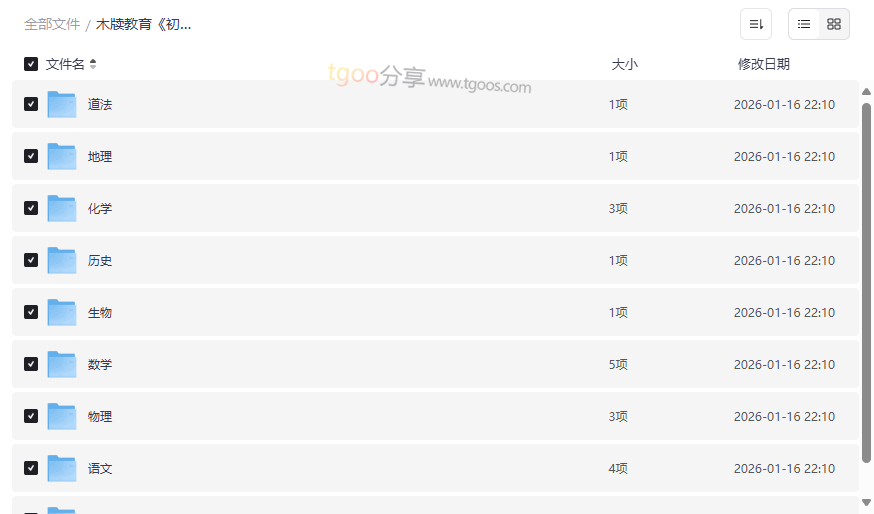Screen dimensions: 874x514
Task: Click the 大小 column header
Action: point(624,64)
